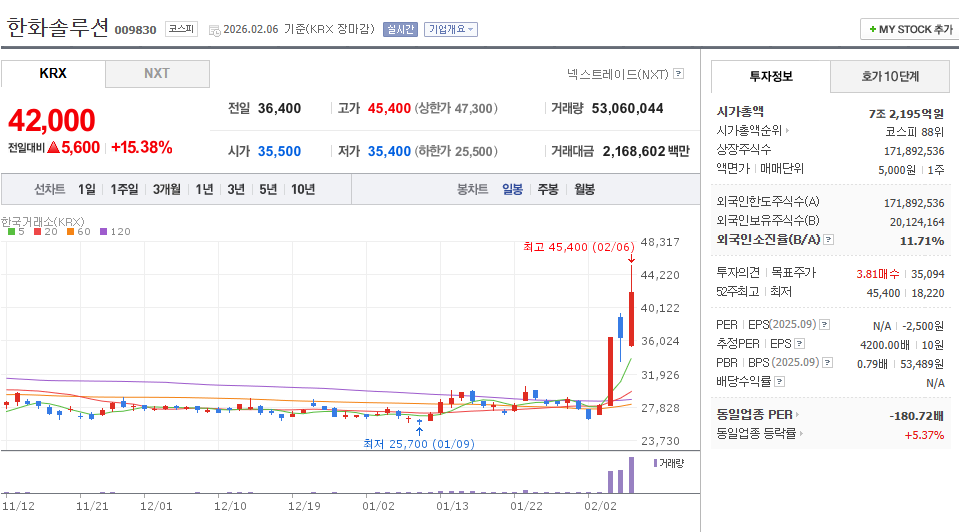
Task: Click the 3.81매수 investment opinion value
Action: tap(878, 274)
